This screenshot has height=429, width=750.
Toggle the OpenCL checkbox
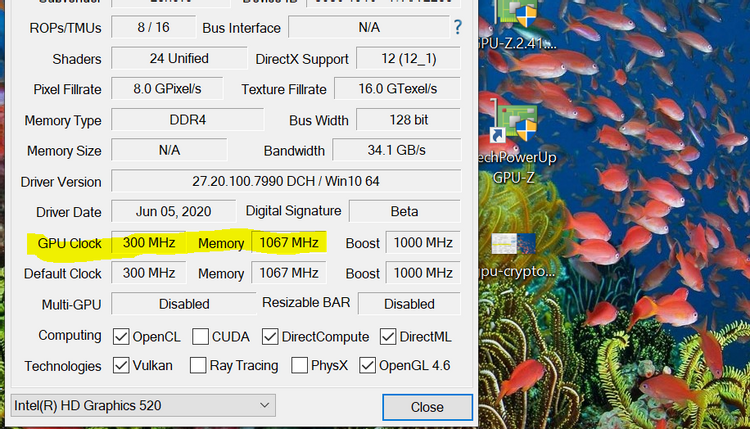(121, 337)
